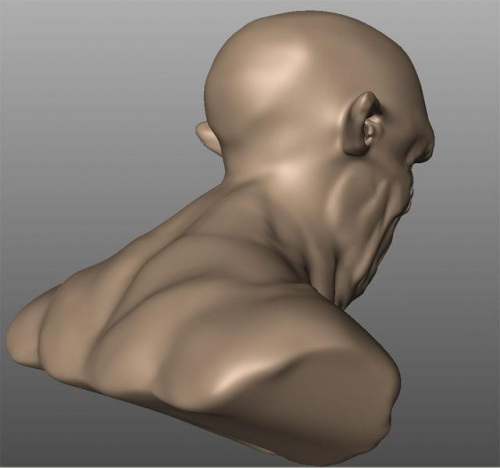Click the sculpted ear on the head
500x468 pixels.
click(x=364, y=125)
